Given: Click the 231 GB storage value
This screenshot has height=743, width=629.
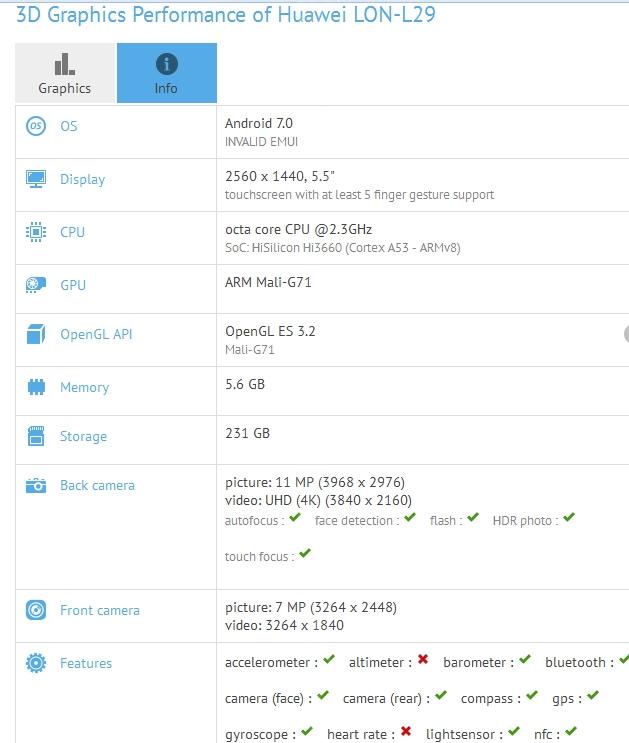Looking at the screenshot, I should pos(247,433).
